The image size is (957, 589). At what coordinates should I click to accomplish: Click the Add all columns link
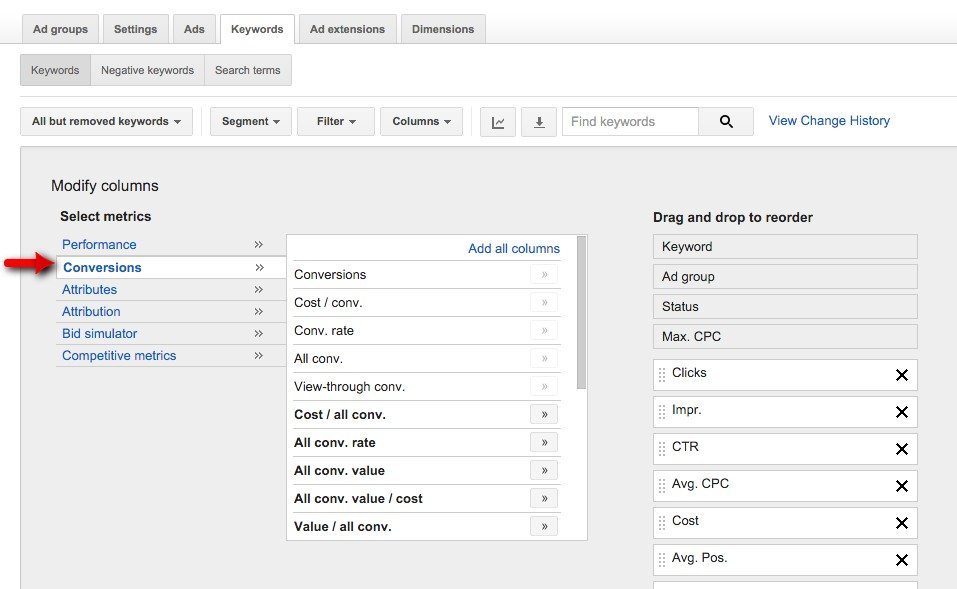click(513, 248)
